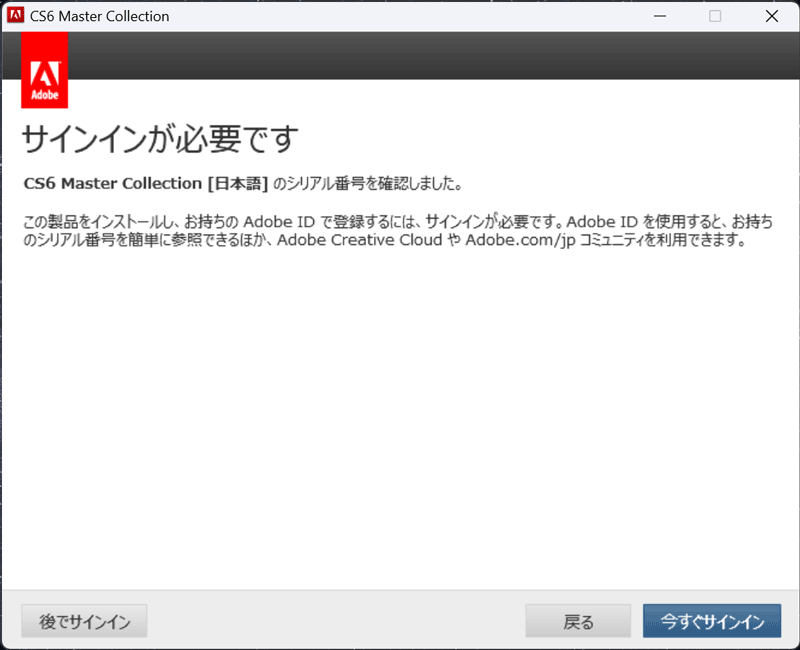The height and width of the screenshot is (650, 800).
Task: Select the bold CS6 Master Collection [日本語] text
Action: 146,183
